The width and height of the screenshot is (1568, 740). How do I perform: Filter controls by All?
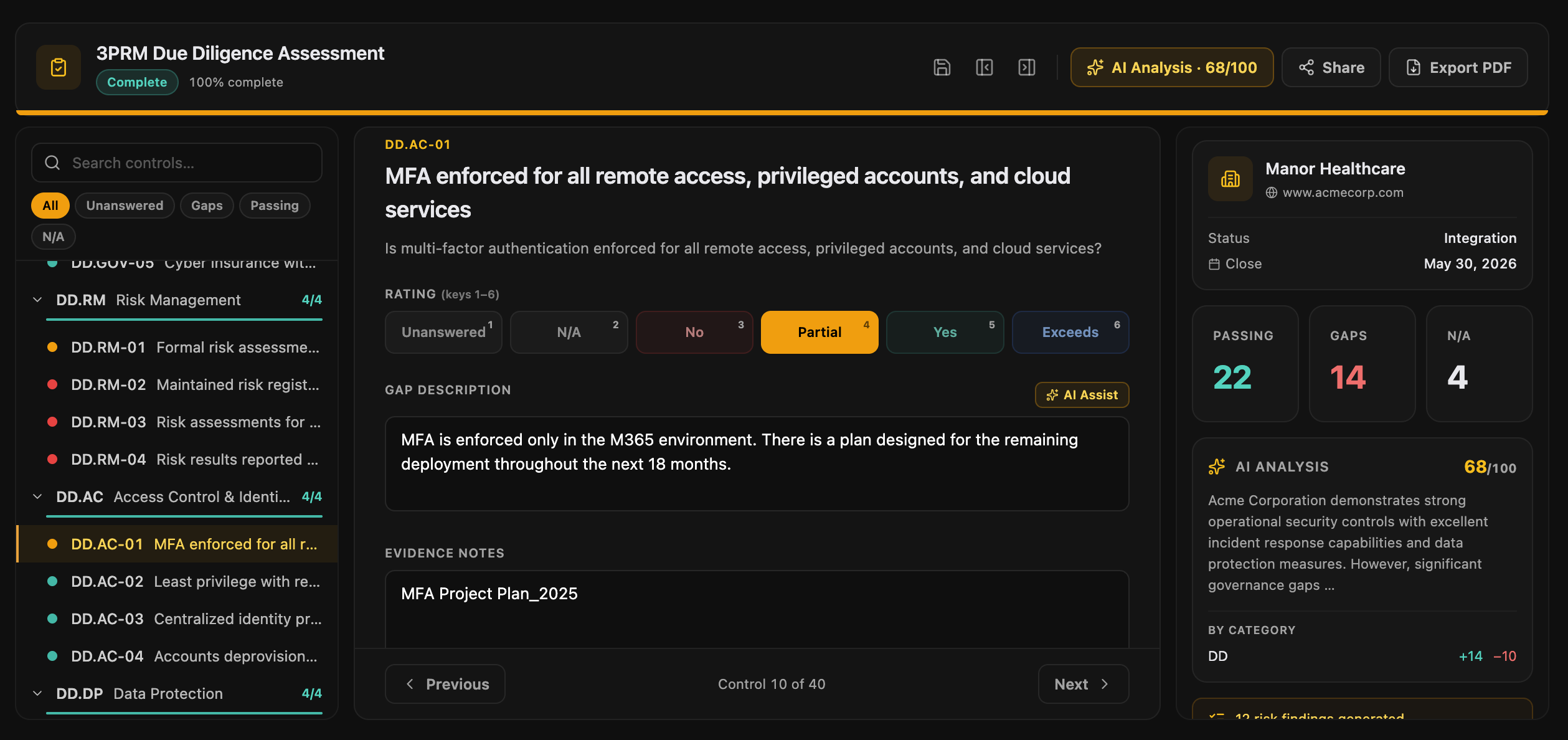point(50,206)
